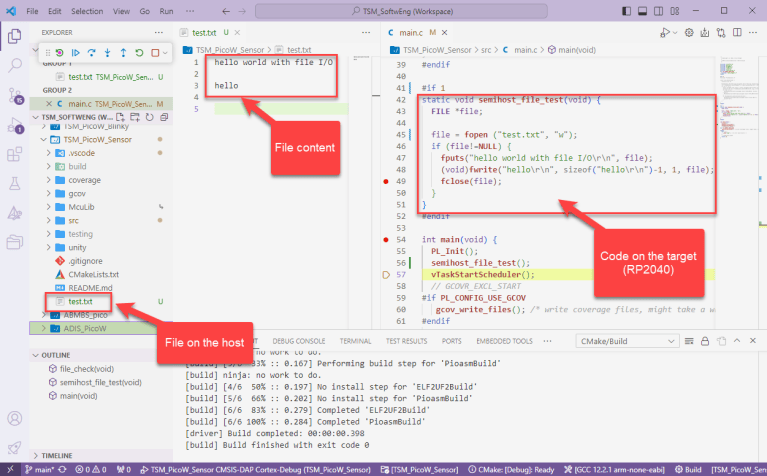Open the Extensions view
767x476 pixels.
point(15,155)
